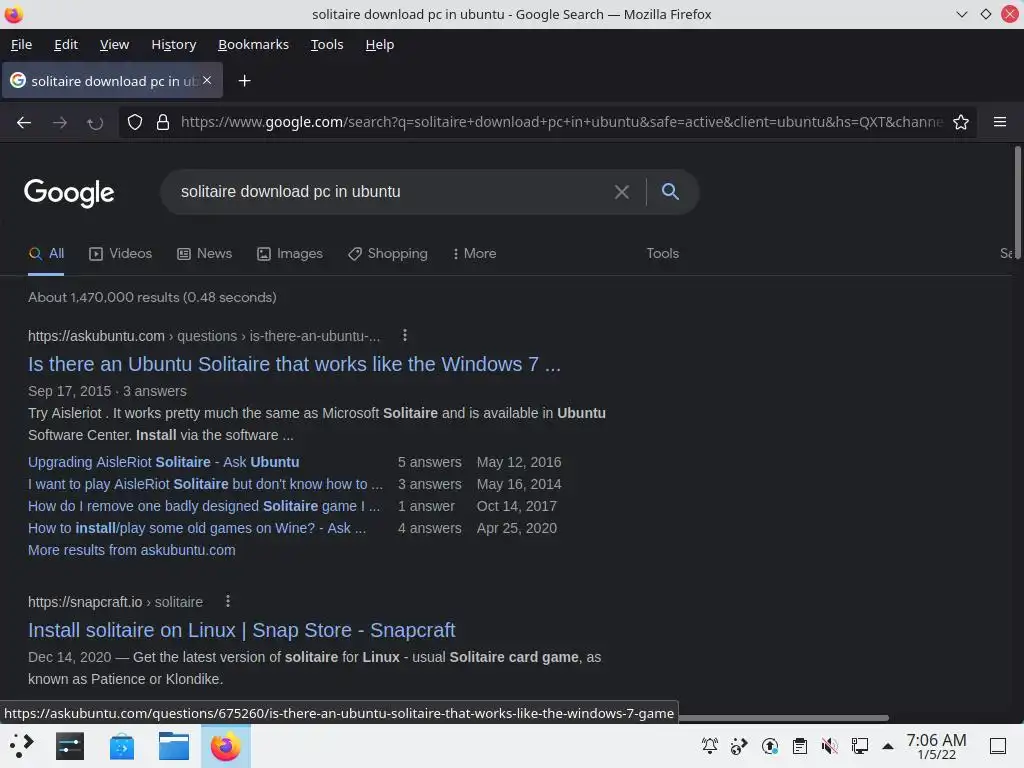
Task: Open the View menu
Action: 114,44
